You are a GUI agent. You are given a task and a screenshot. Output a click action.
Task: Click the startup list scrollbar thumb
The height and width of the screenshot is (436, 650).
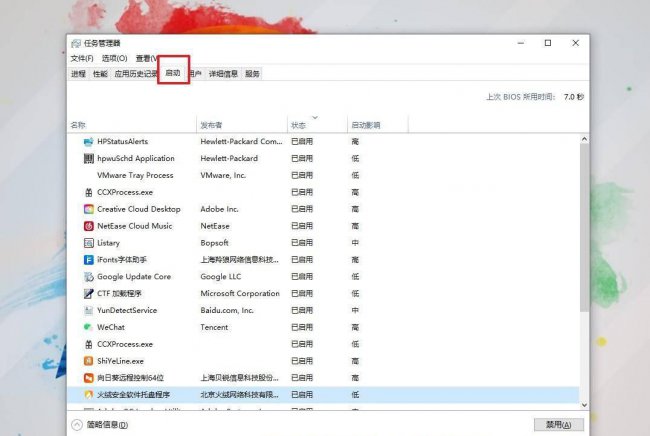pyautogui.click(x=584, y=228)
